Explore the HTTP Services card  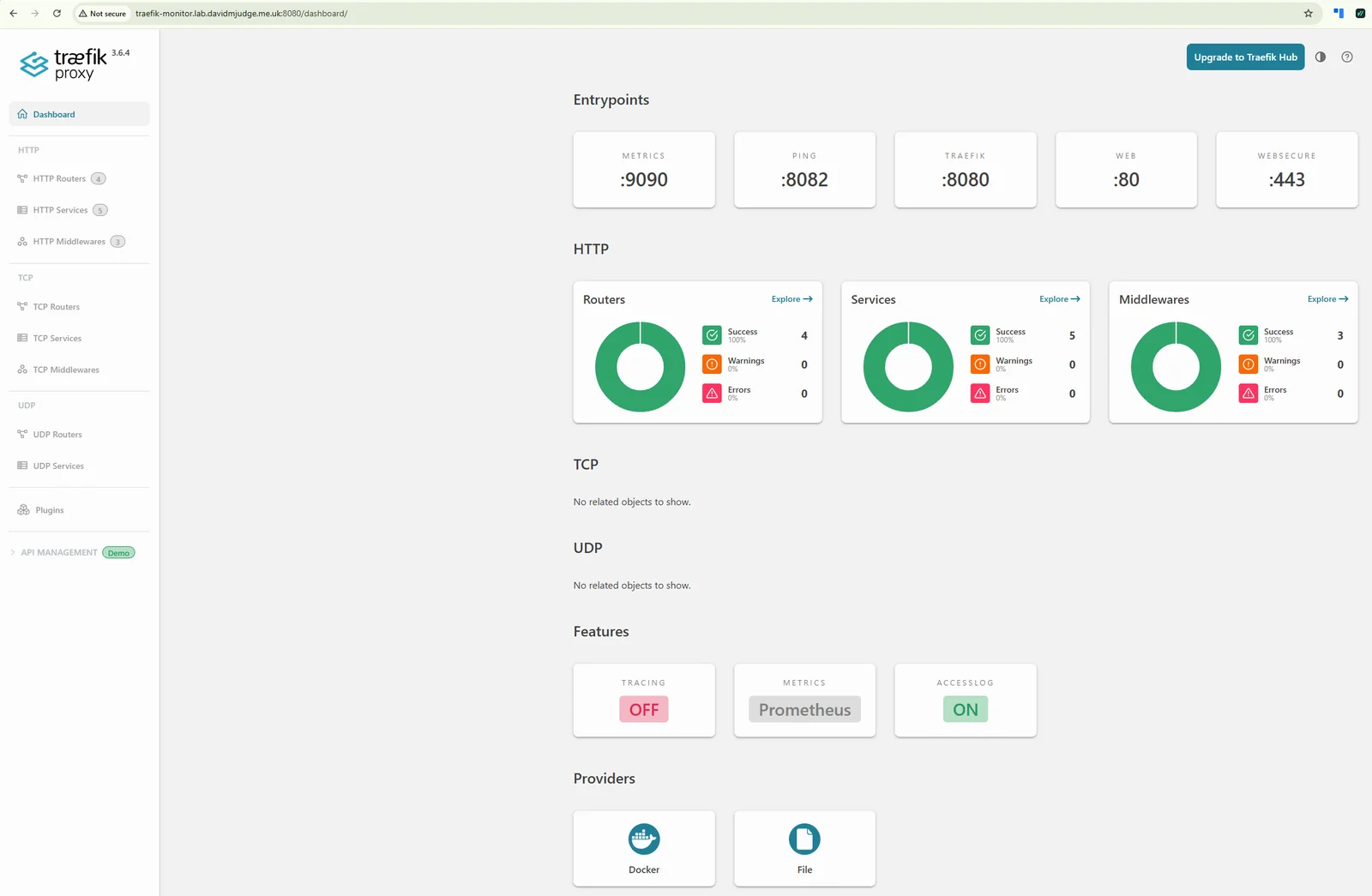(1060, 299)
